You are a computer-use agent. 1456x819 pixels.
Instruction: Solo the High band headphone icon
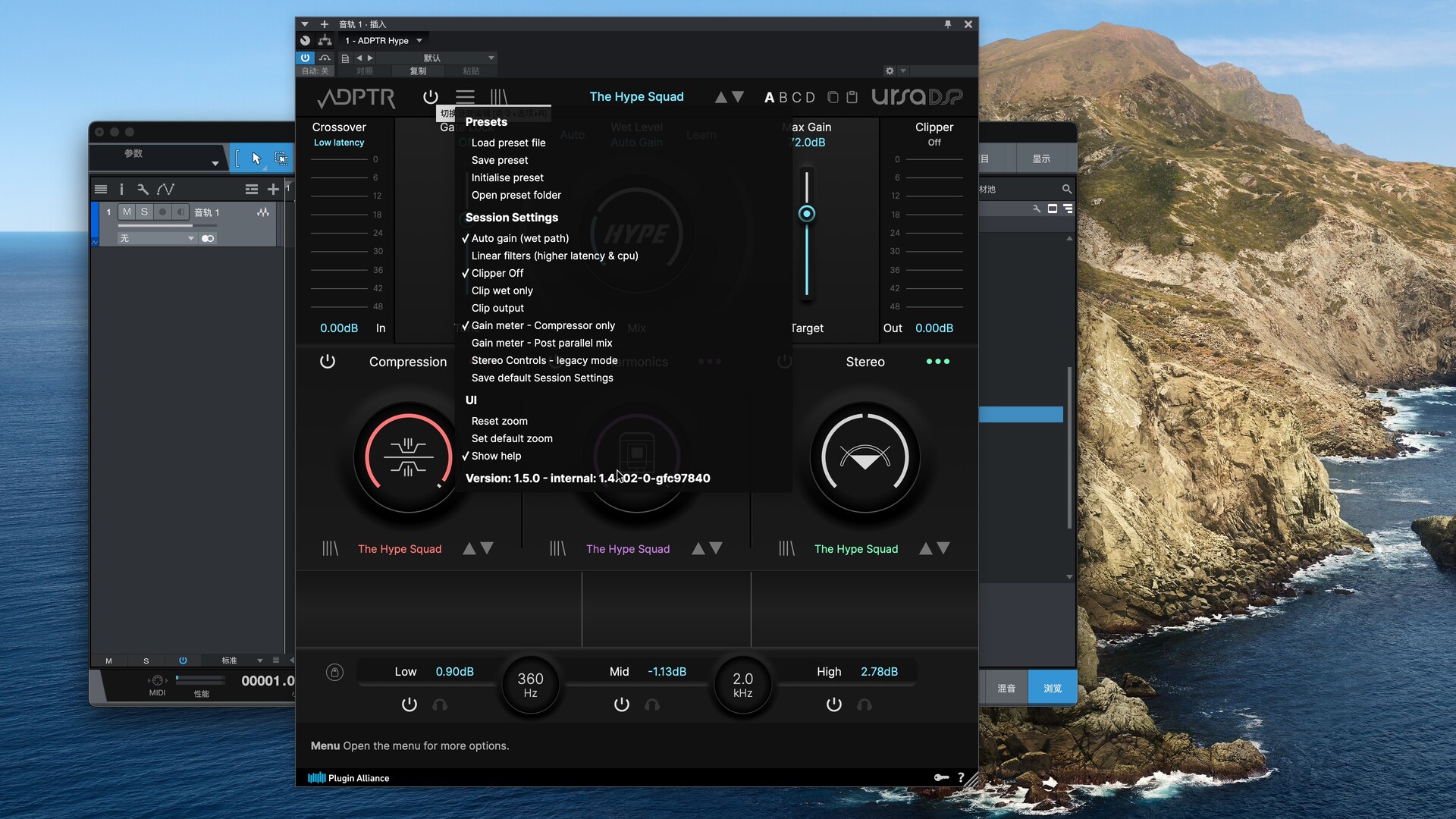pos(864,704)
